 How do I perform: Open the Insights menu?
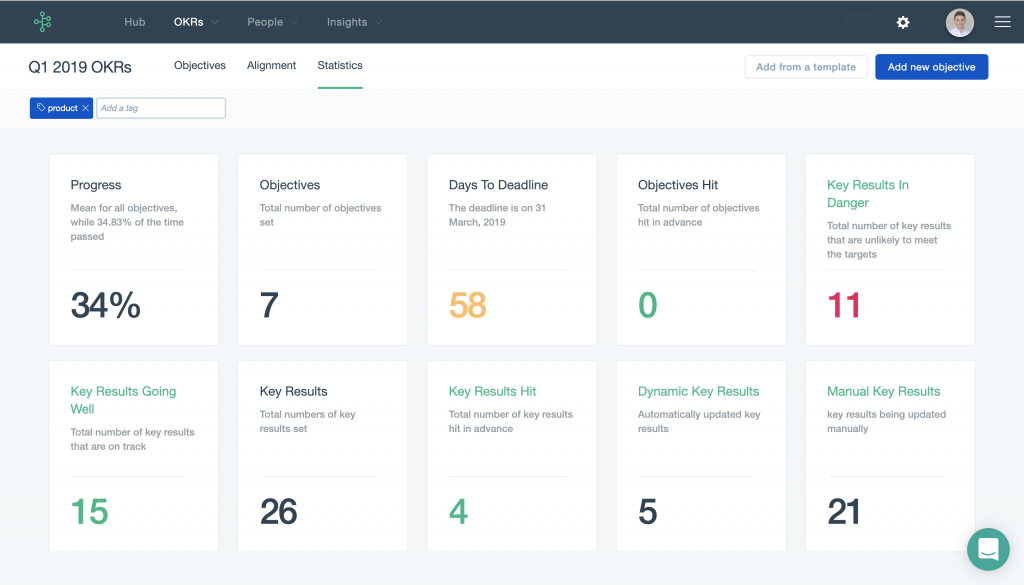pyautogui.click(x=347, y=22)
